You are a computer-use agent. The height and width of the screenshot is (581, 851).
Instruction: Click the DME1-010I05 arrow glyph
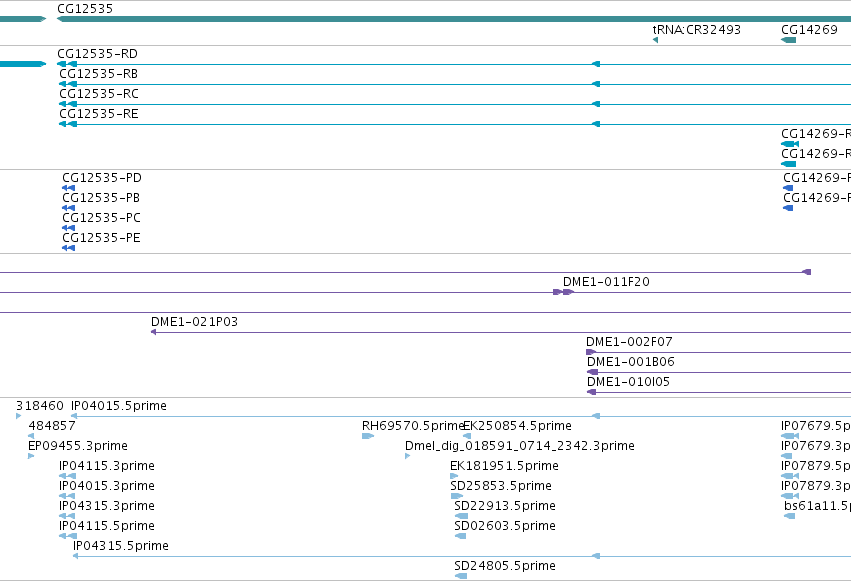[x=592, y=393]
